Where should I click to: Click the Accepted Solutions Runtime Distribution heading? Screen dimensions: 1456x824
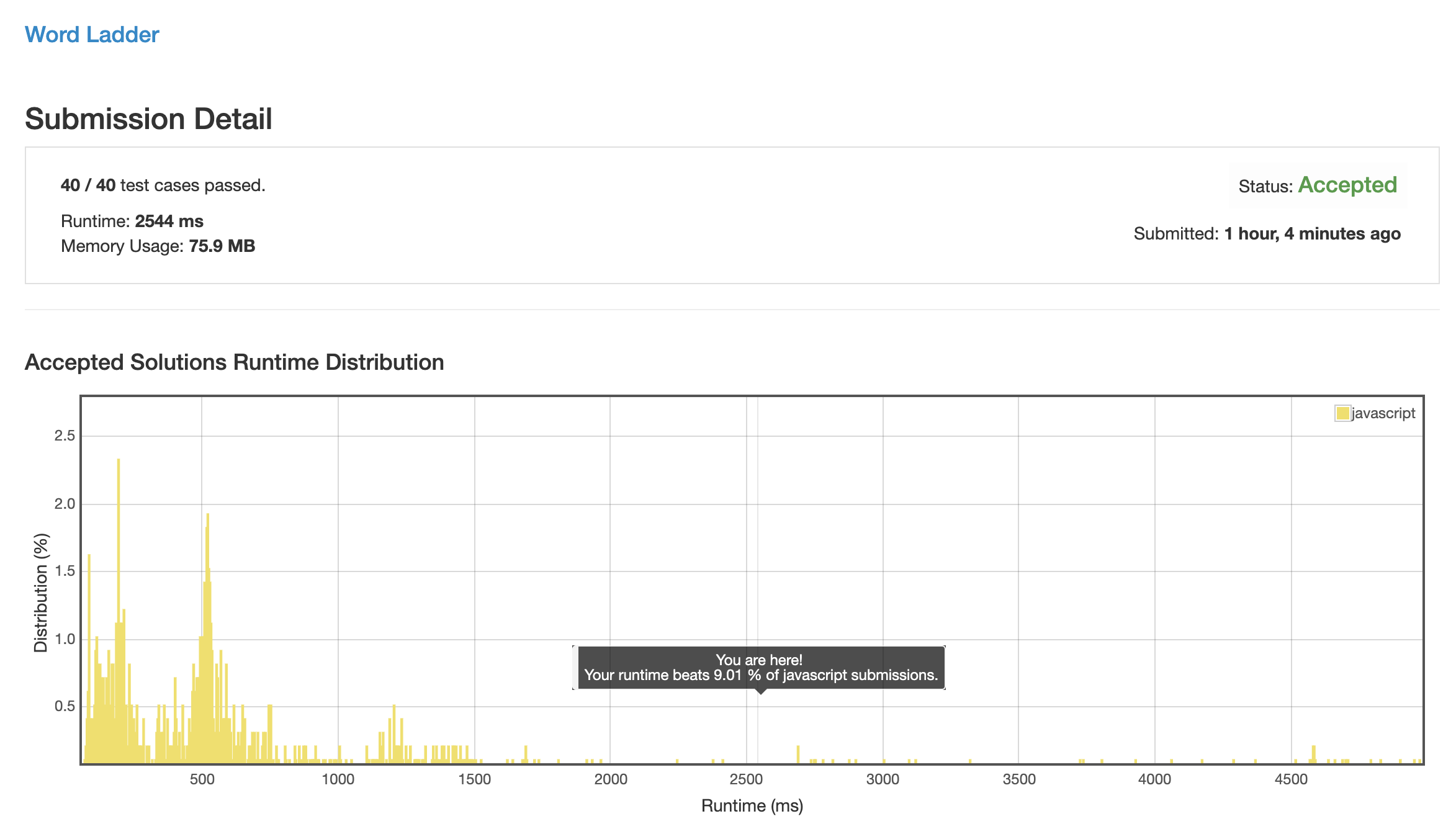(235, 362)
